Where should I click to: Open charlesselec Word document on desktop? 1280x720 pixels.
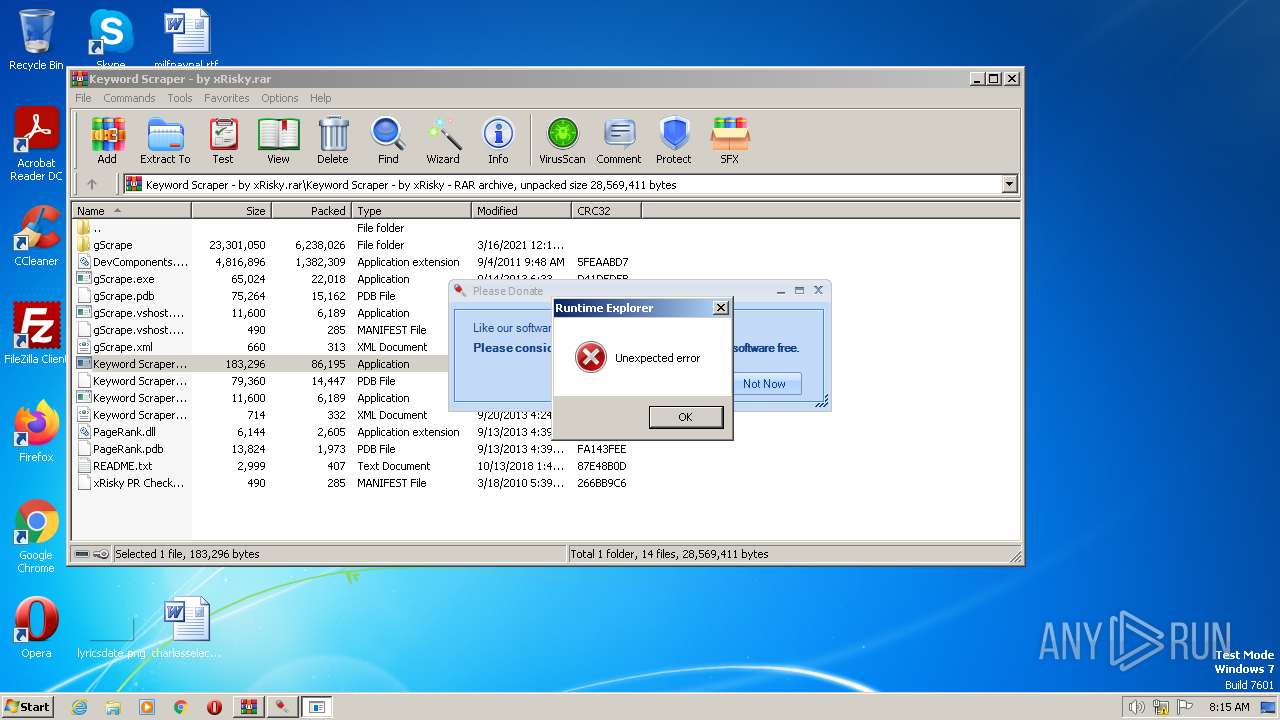(187, 628)
